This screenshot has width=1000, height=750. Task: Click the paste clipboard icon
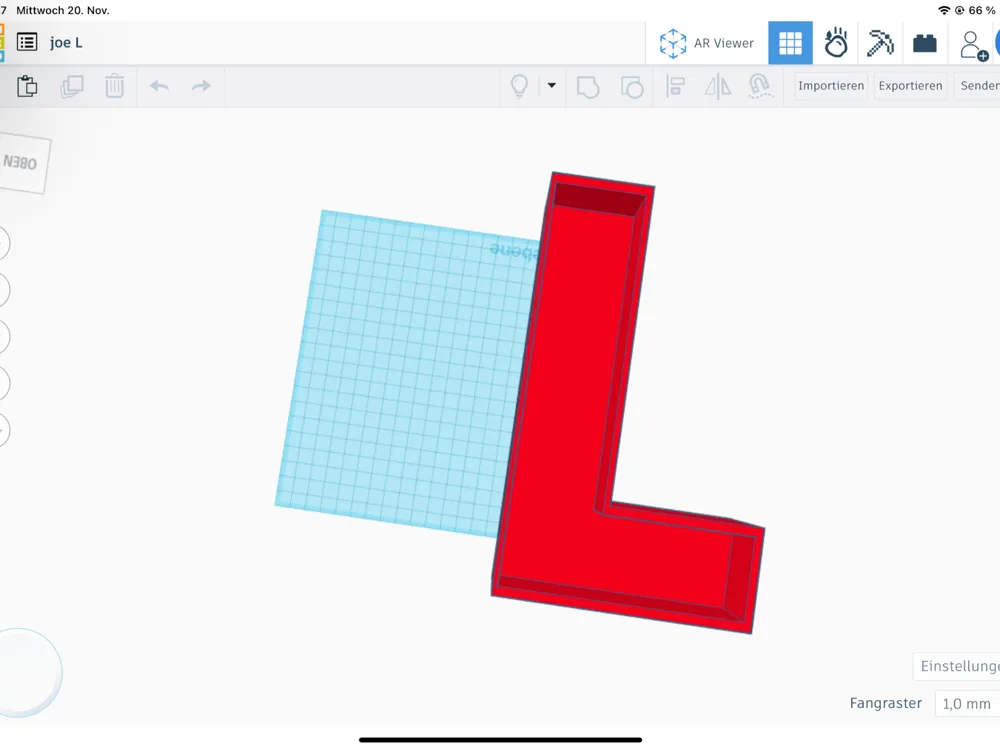pos(27,86)
